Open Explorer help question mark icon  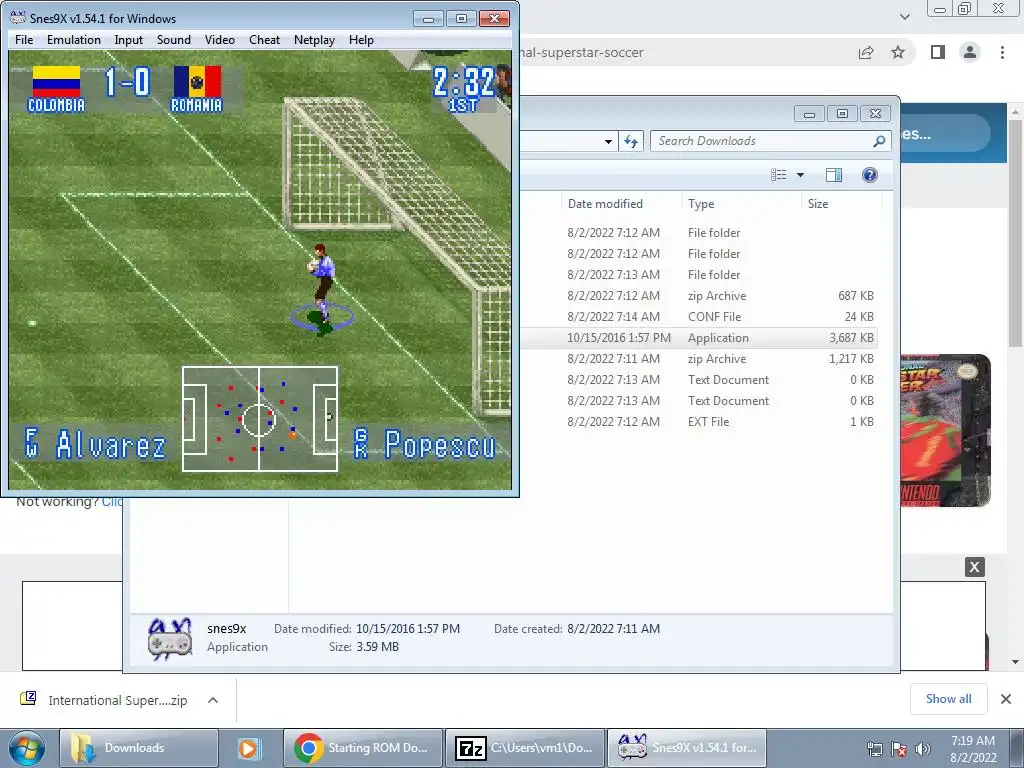click(x=869, y=175)
